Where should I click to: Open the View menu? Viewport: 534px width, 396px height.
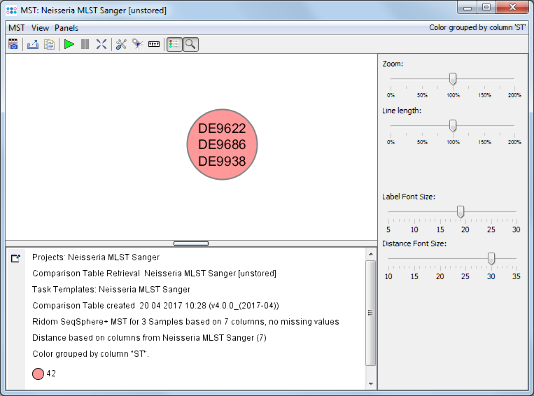point(40,28)
